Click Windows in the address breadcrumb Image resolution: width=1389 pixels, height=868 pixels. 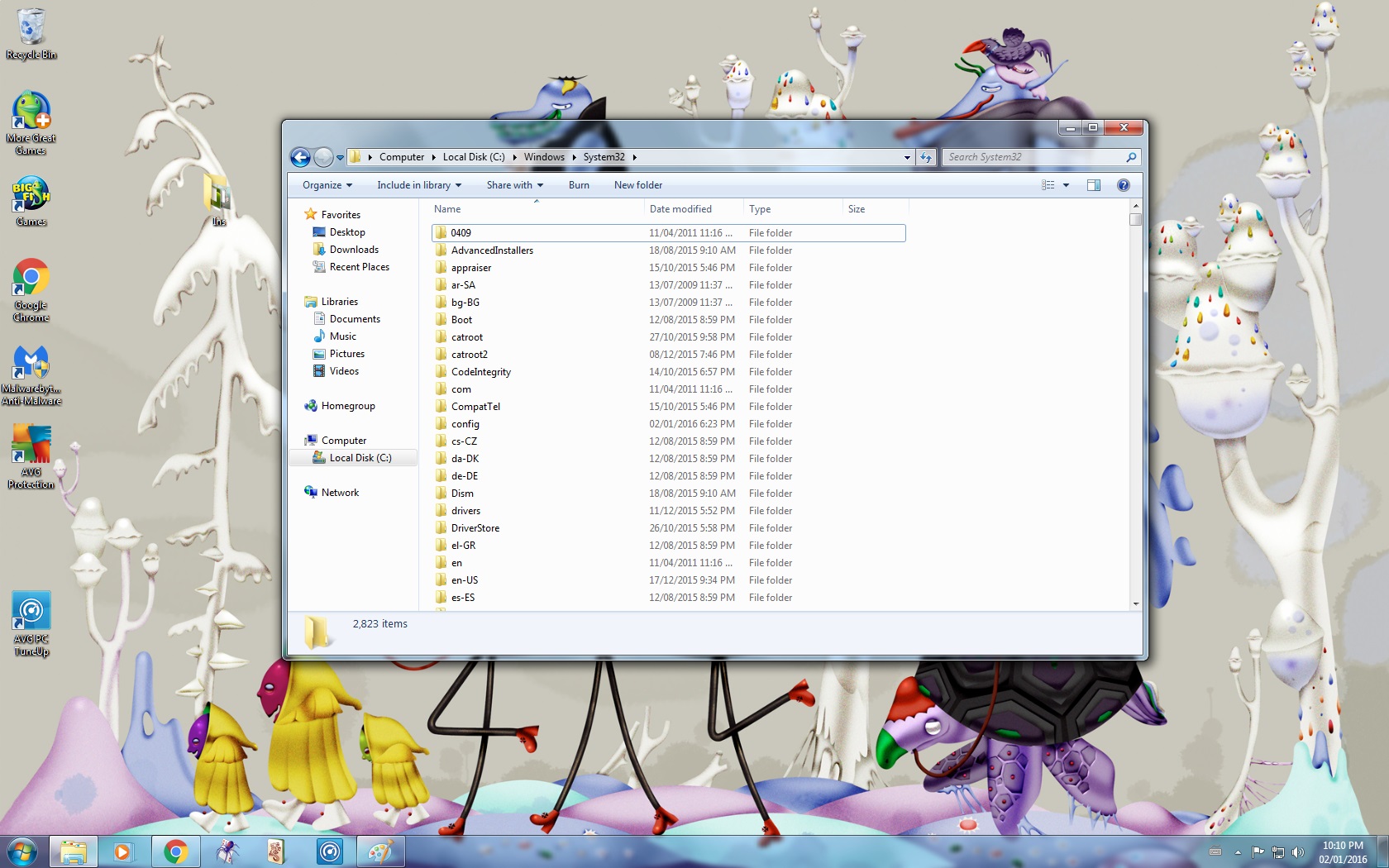tap(544, 157)
